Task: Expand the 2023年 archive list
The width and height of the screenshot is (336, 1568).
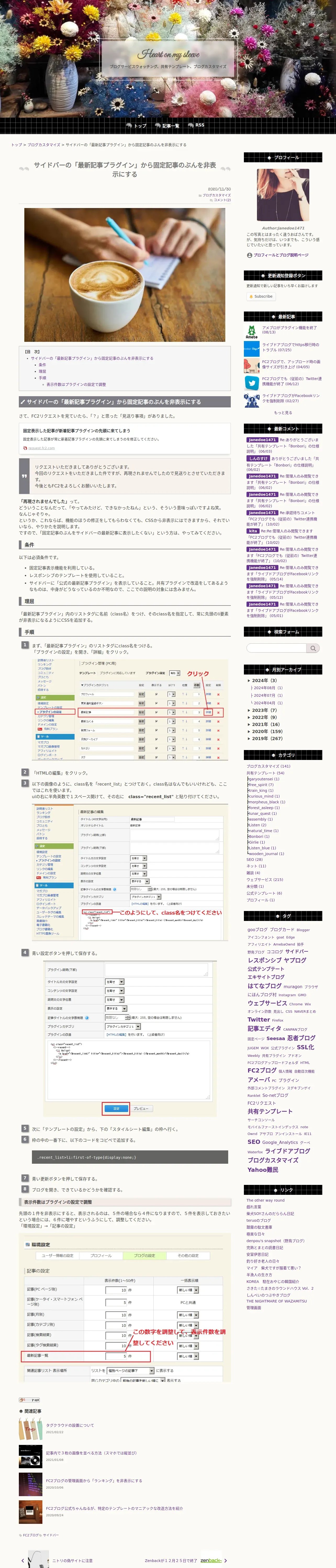Action: [x=262, y=710]
